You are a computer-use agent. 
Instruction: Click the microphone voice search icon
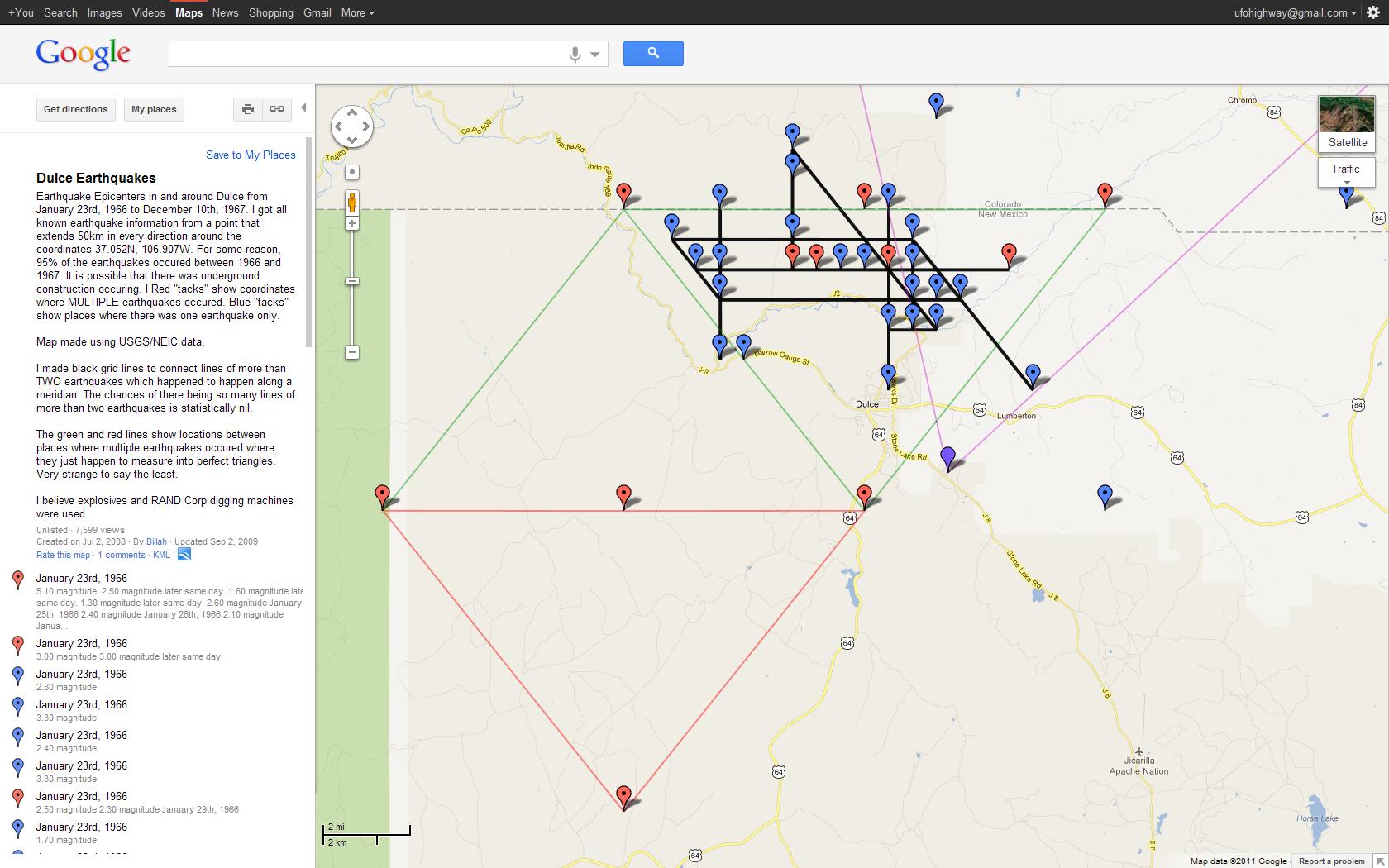[x=575, y=55]
